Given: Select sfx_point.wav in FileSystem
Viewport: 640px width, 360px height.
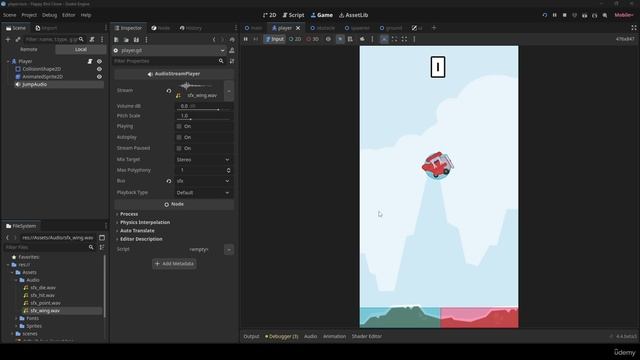Looking at the screenshot, I should [45, 303].
